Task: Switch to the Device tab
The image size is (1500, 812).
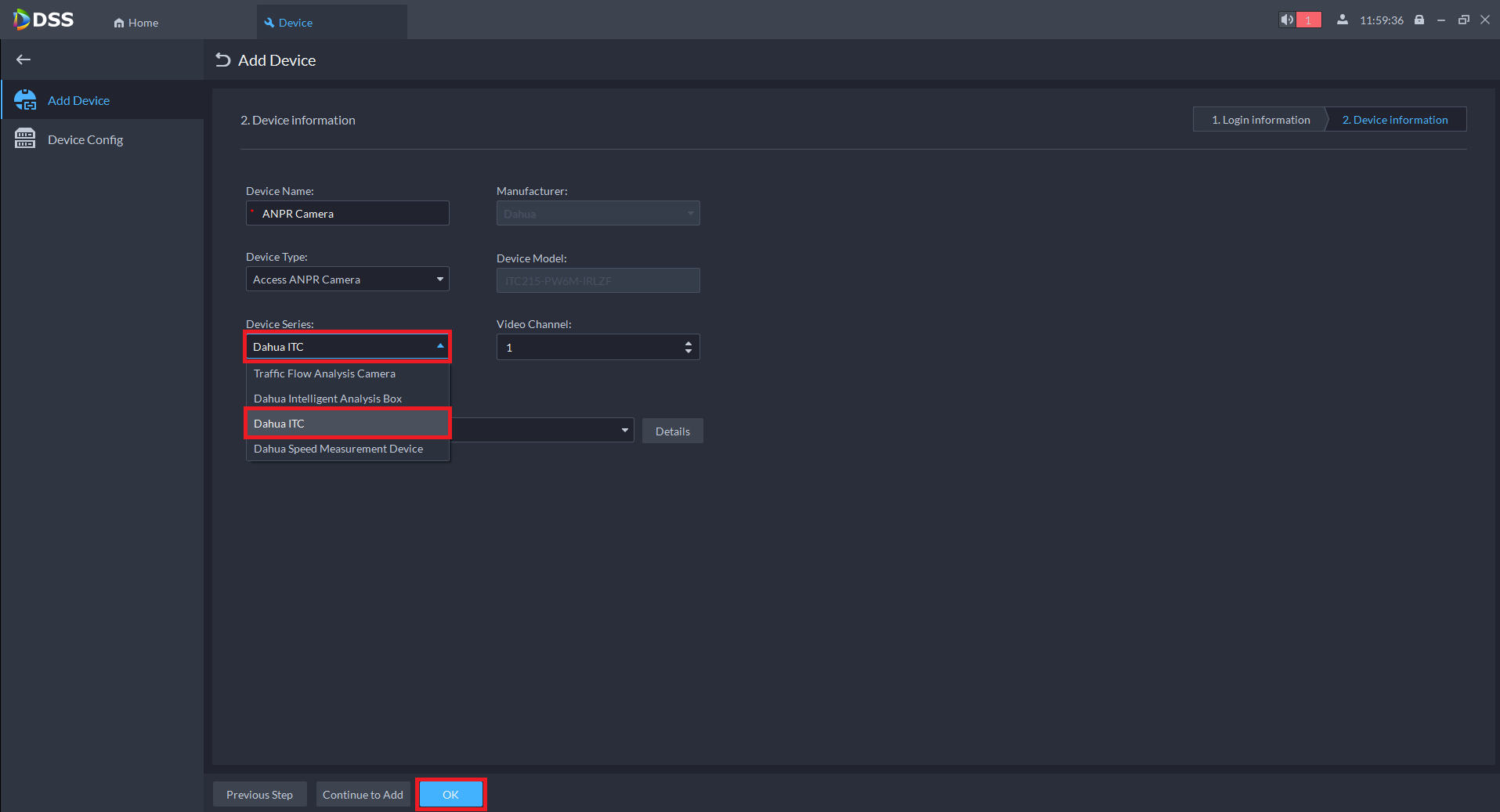Action: click(332, 23)
